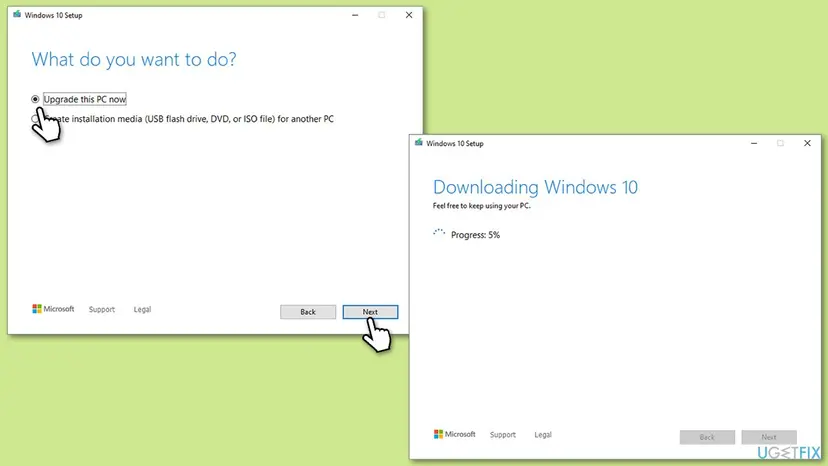The width and height of the screenshot is (828, 466).
Task: Click the 'What do you want to do?' heading
Action: pyautogui.click(x=134, y=59)
